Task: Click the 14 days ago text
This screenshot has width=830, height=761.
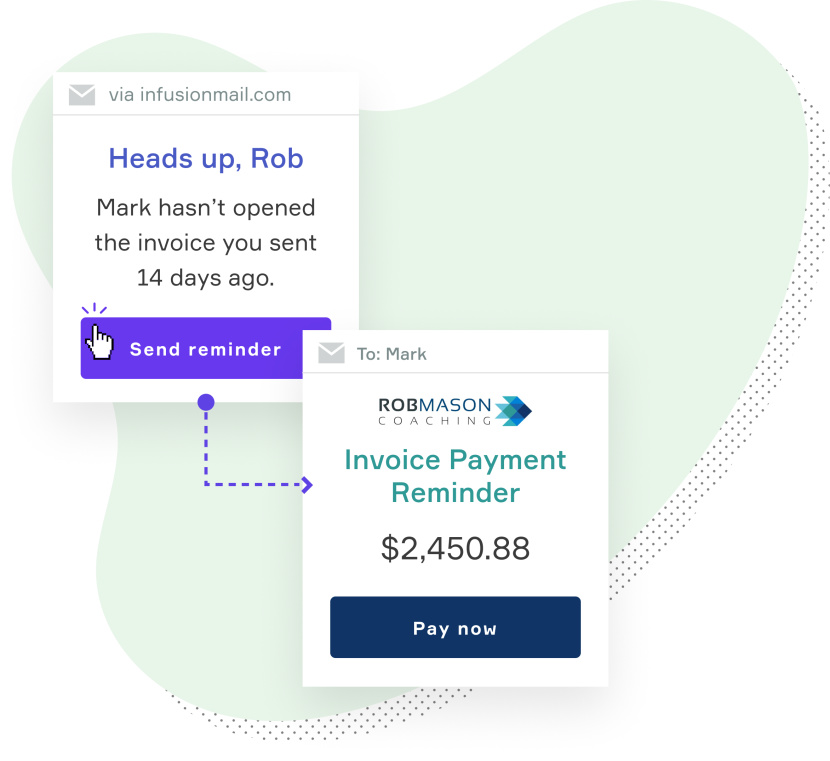Action: (206, 278)
